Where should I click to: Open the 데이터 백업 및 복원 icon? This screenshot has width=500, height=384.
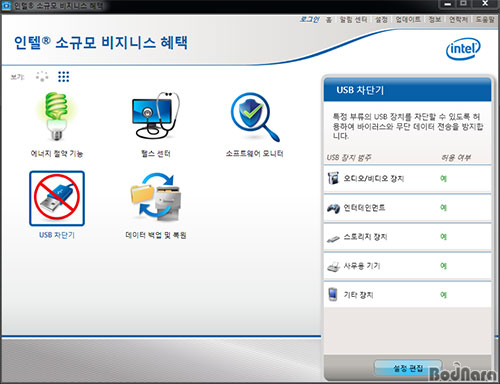pos(156,197)
